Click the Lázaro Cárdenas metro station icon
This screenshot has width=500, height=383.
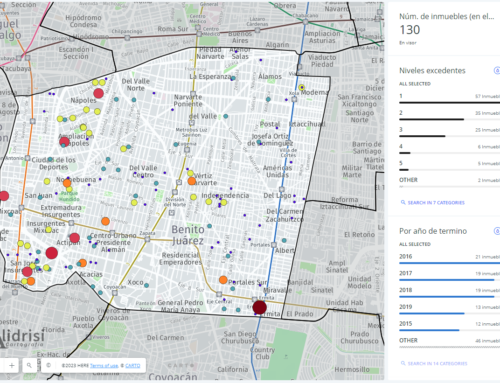(x=257, y=30)
